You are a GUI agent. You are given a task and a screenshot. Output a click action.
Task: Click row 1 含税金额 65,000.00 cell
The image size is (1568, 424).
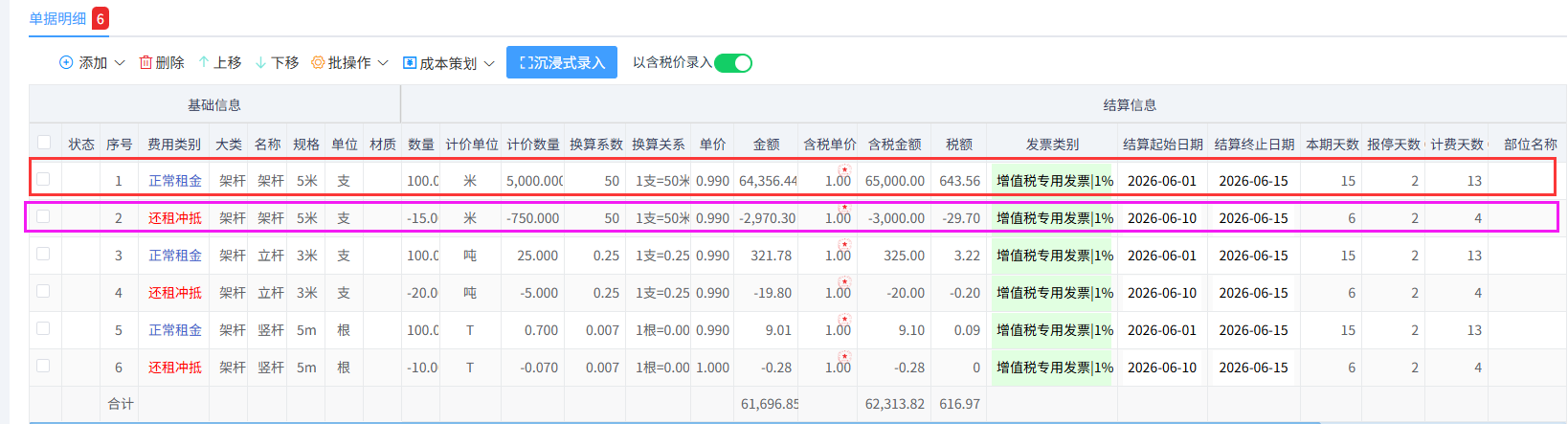[x=894, y=180]
